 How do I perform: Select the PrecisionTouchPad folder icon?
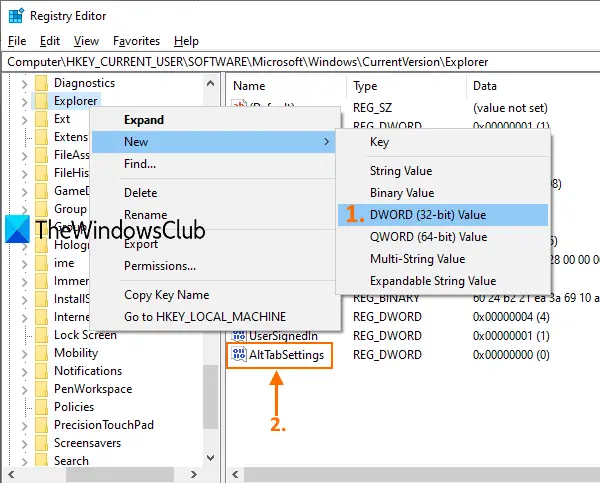coord(41,425)
